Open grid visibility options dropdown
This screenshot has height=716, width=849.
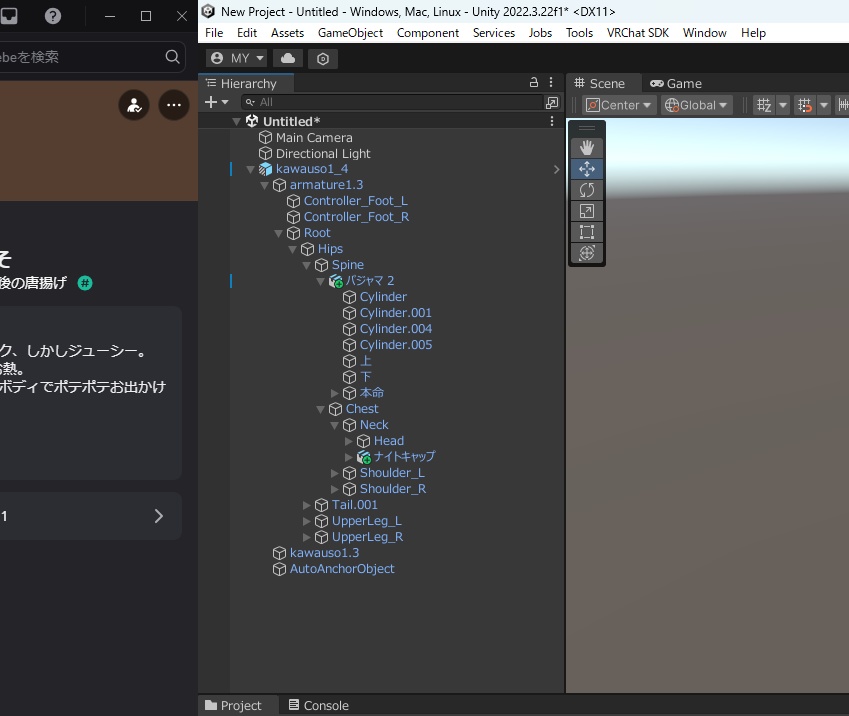tap(783, 105)
